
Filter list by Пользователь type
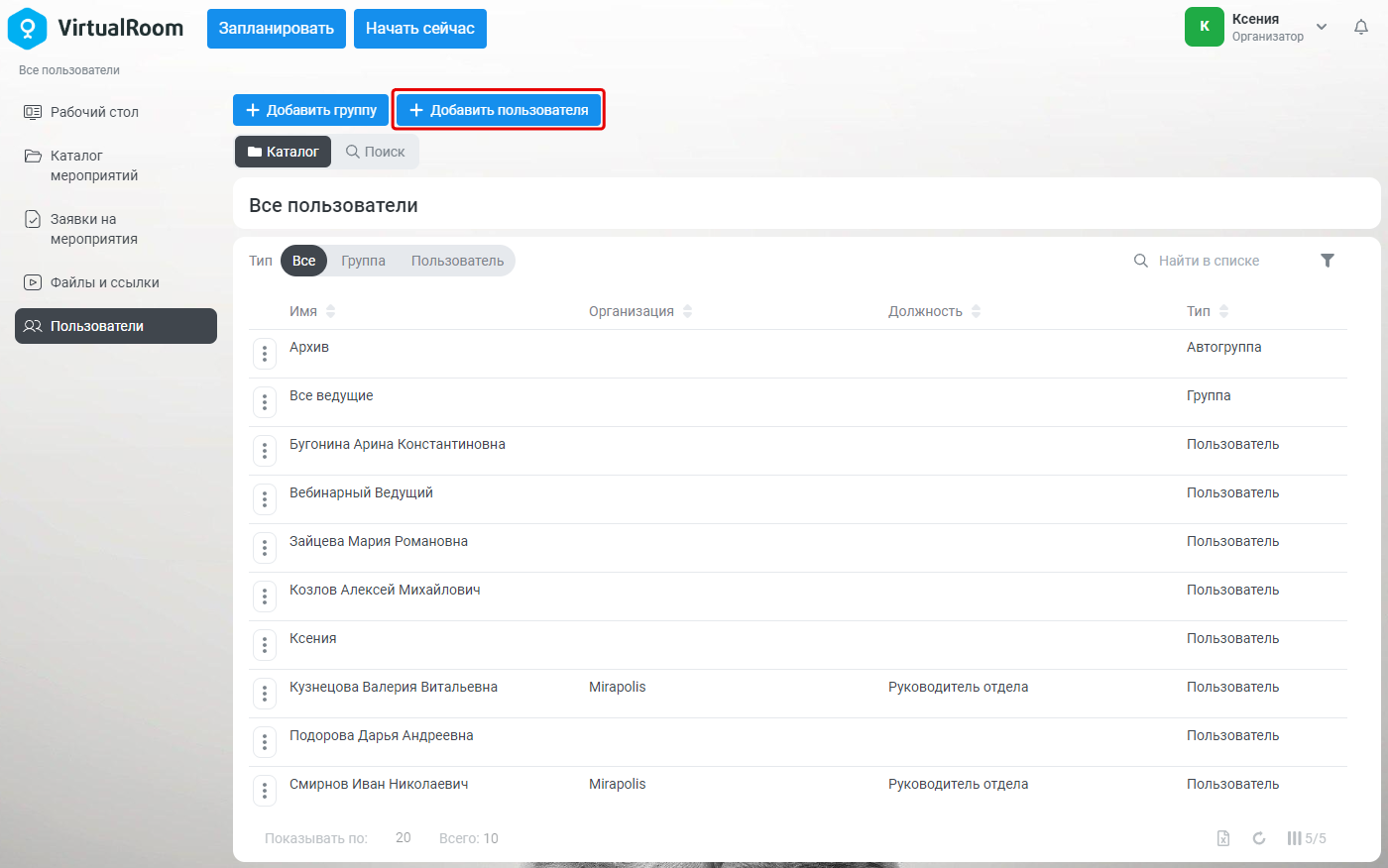[x=458, y=261]
